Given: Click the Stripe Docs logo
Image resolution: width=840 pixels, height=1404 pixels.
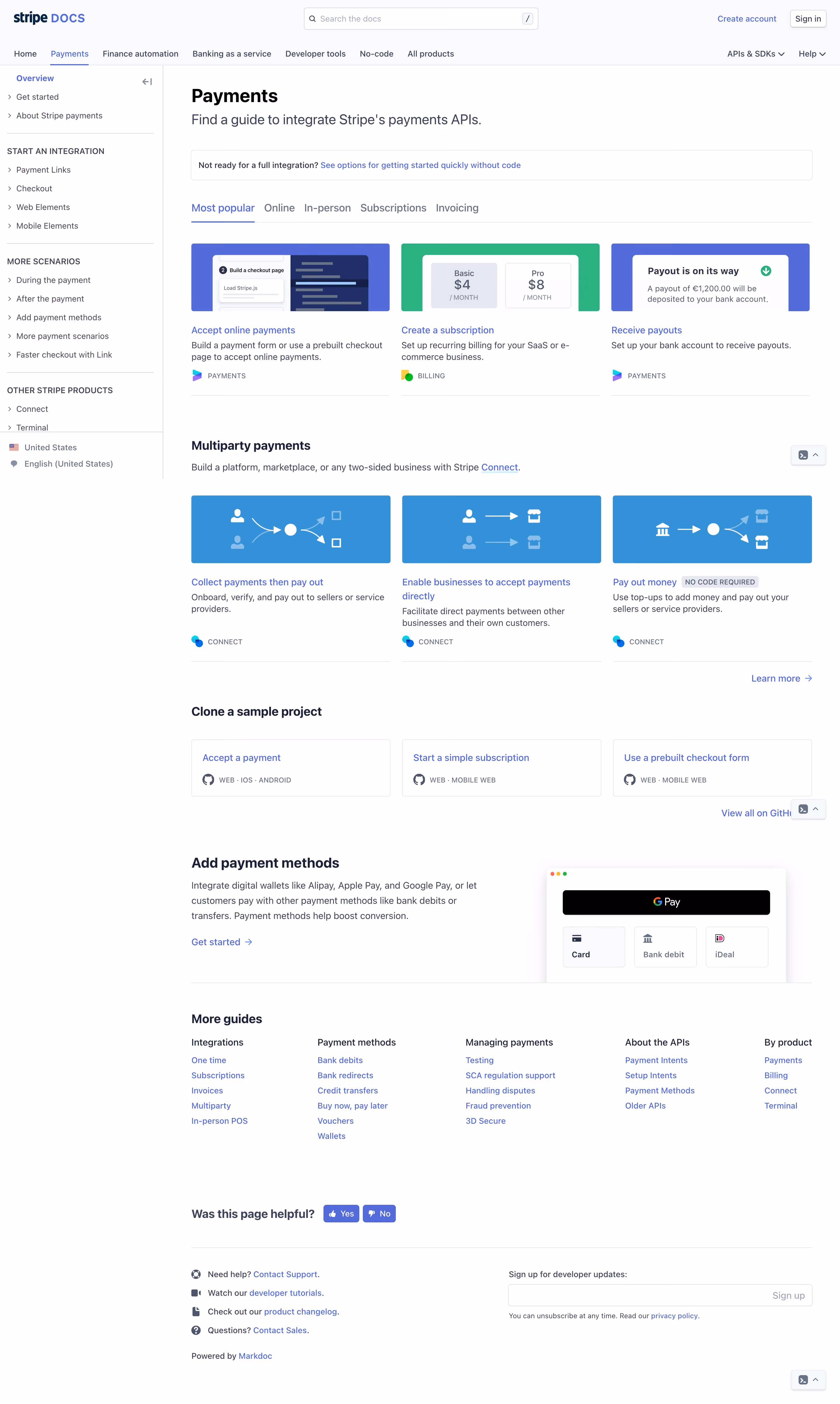Looking at the screenshot, I should tap(49, 18).
